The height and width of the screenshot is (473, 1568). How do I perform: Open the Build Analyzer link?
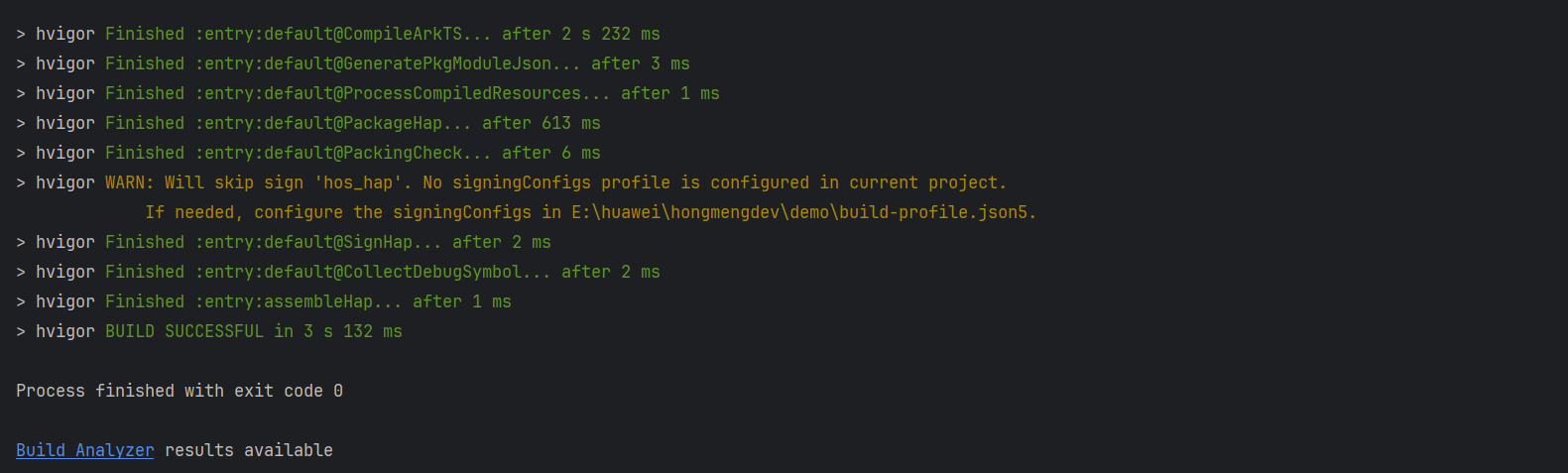pyautogui.click(x=84, y=450)
